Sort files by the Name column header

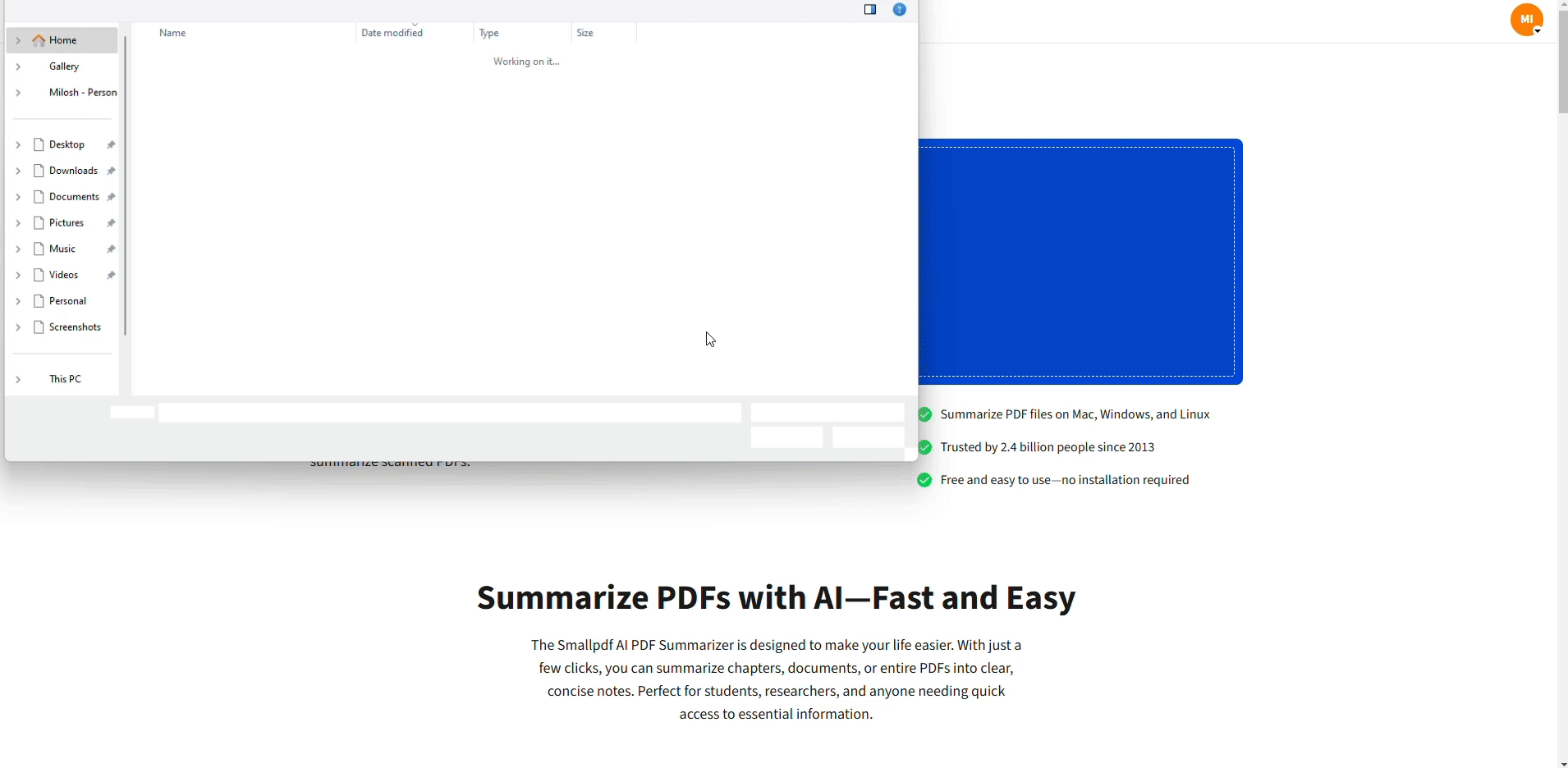point(173,33)
